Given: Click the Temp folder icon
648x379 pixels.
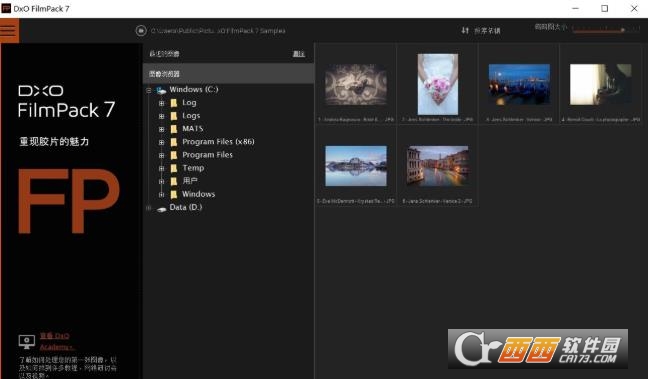Looking at the screenshot, I should pos(174,169).
